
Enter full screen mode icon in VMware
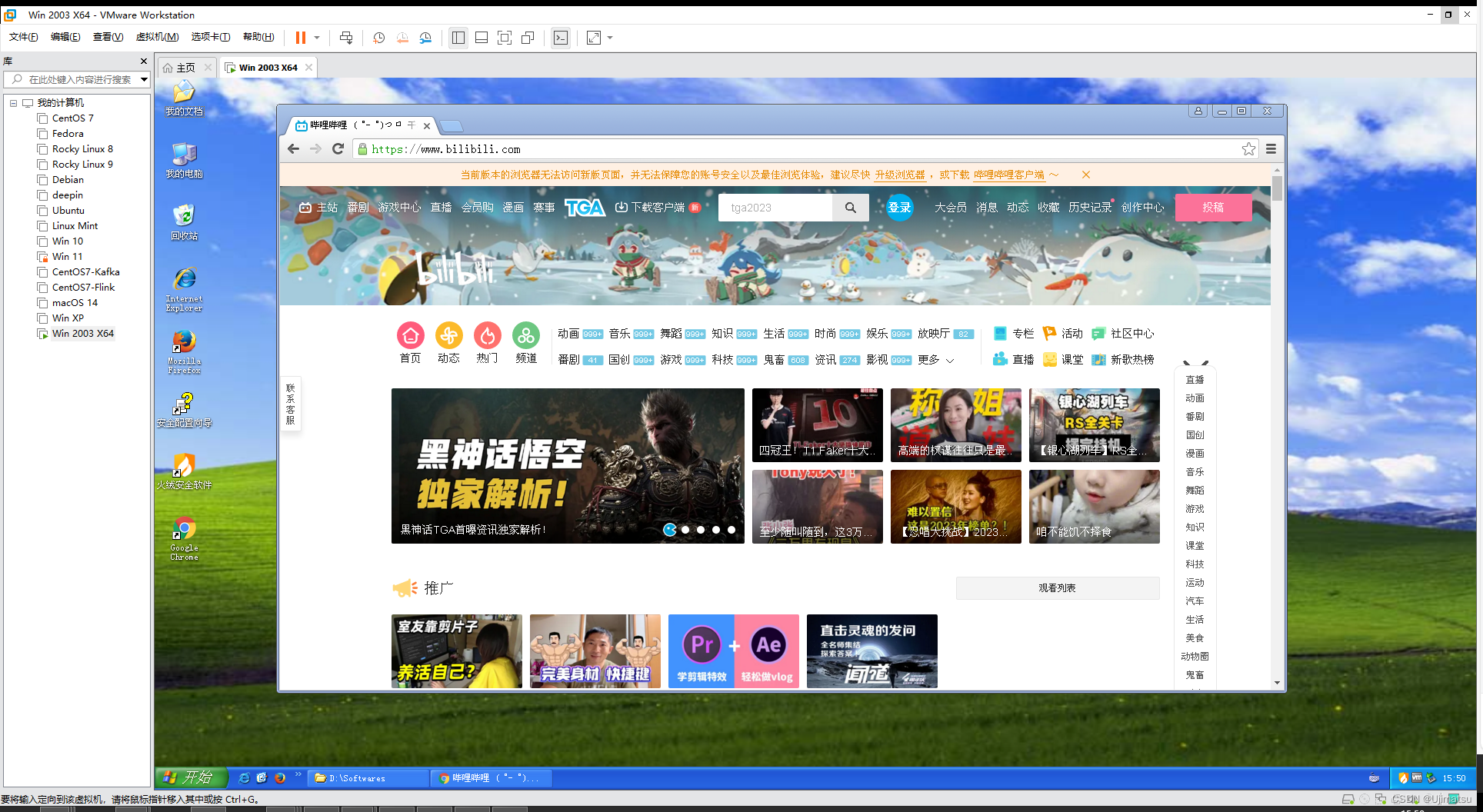(x=505, y=38)
